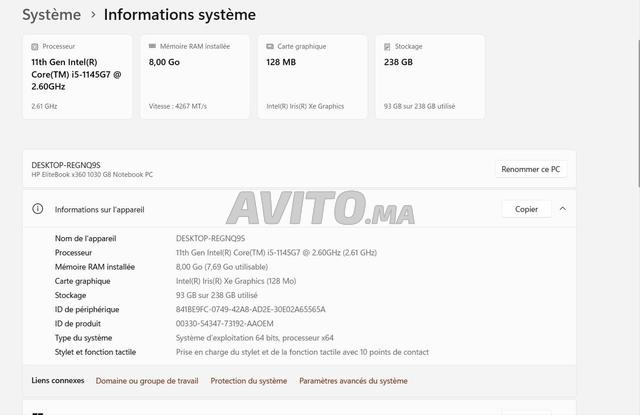Click the vertical scrollbar on the right
Image resolution: width=640 pixels, height=415 pixels.
point(638,114)
